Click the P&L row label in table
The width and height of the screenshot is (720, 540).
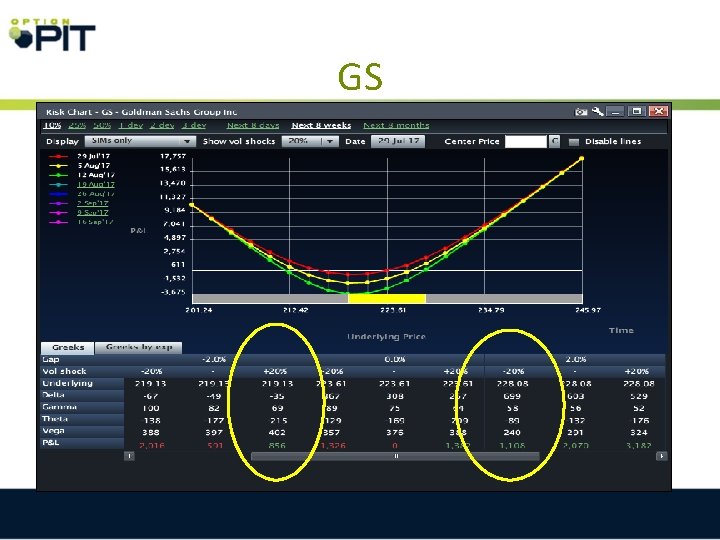pos(51,443)
